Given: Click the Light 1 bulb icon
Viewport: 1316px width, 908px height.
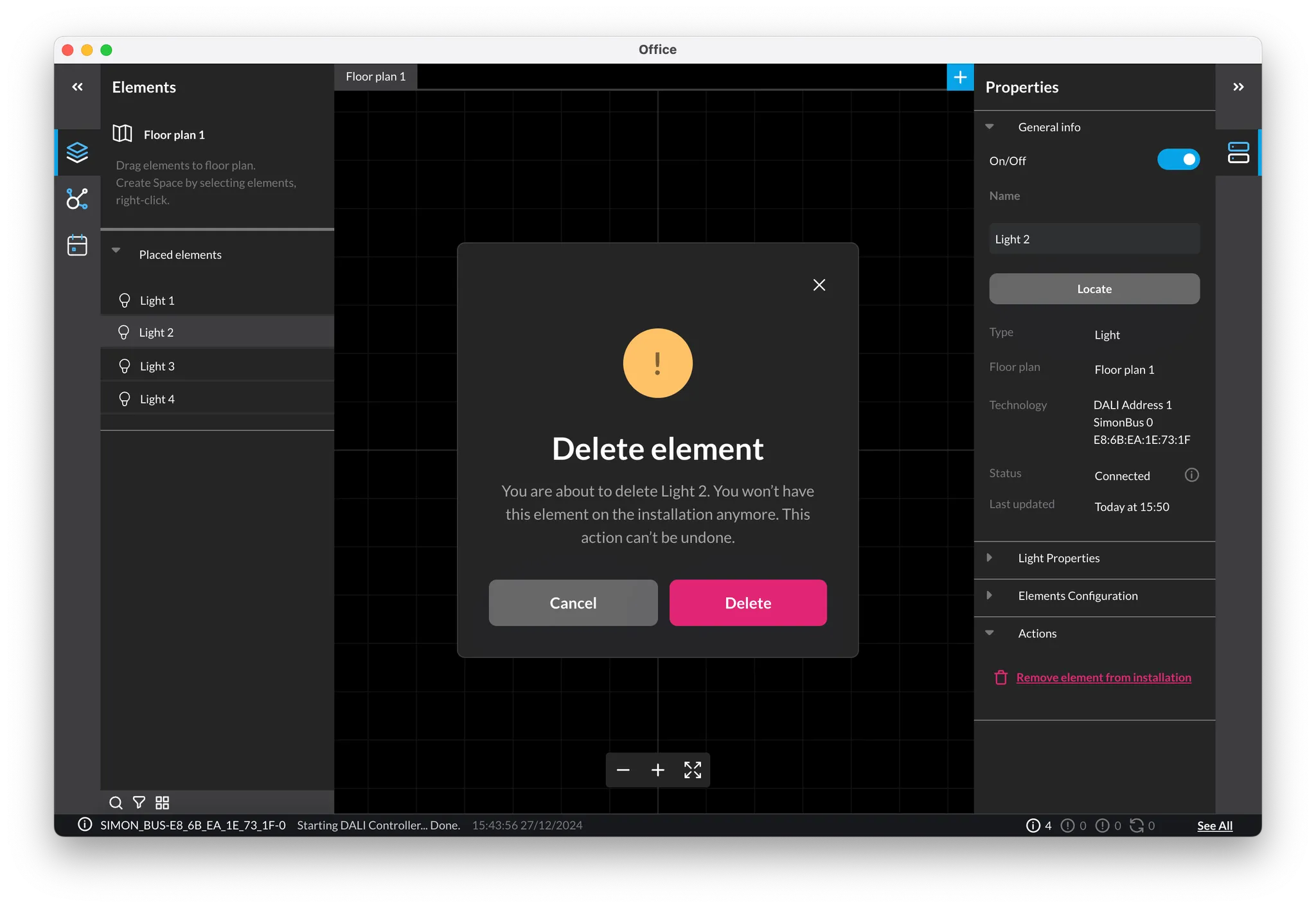Looking at the screenshot, I should click(125, 300).
